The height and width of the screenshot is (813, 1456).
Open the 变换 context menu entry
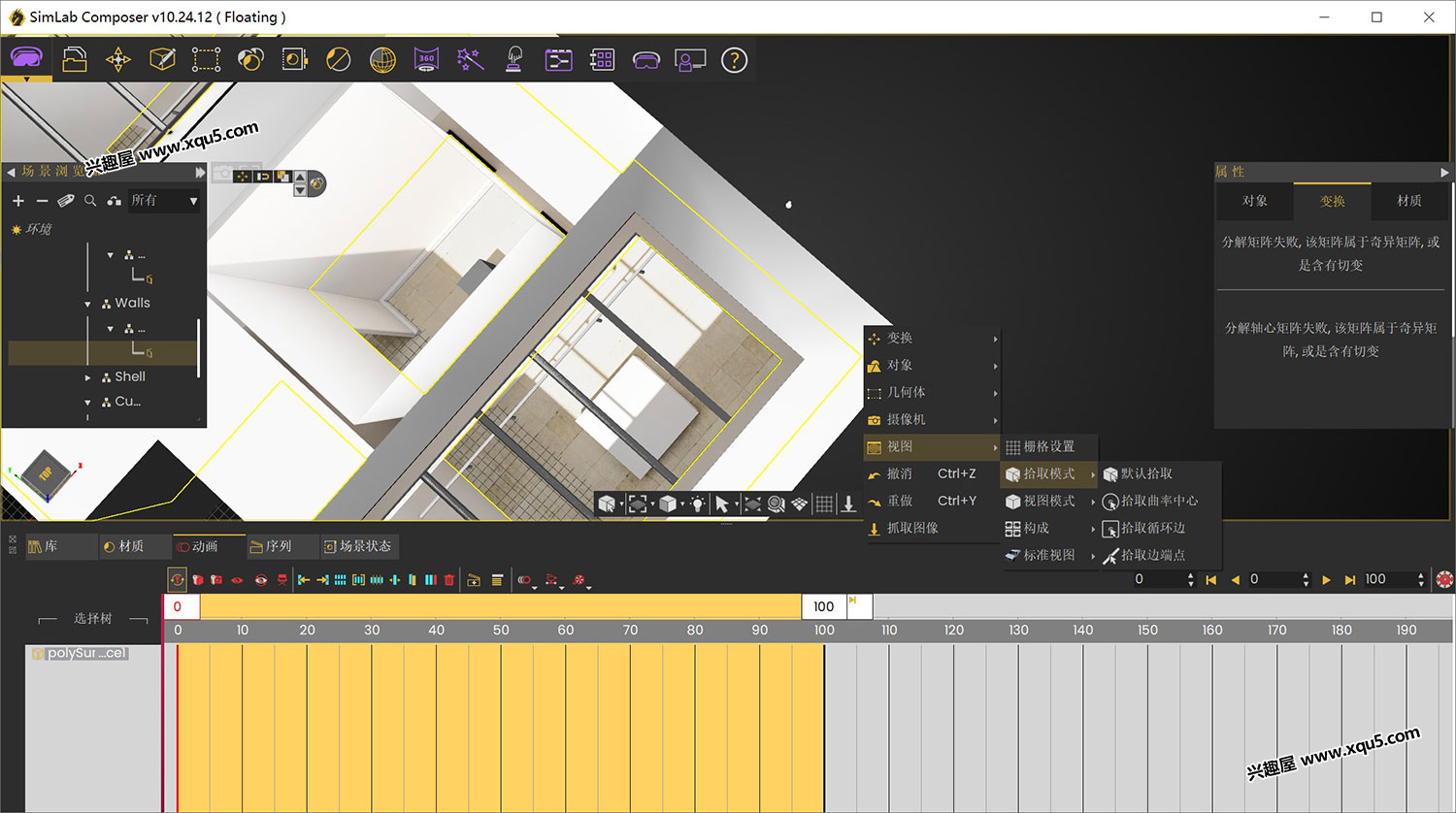point(932,339)
